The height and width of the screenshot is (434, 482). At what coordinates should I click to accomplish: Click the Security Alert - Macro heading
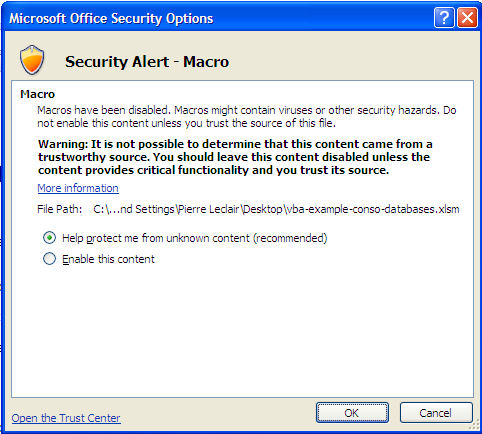click(x=147, y=62)
